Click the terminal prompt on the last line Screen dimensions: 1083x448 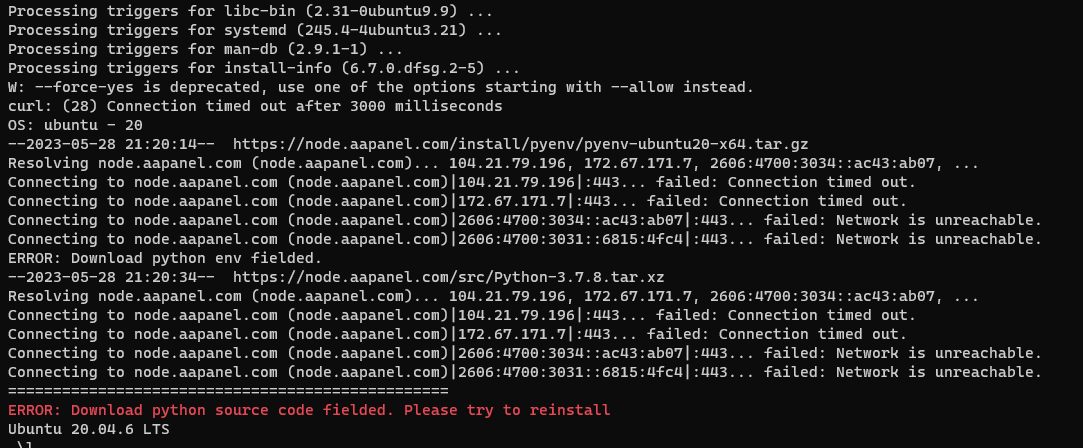(28, 444)
